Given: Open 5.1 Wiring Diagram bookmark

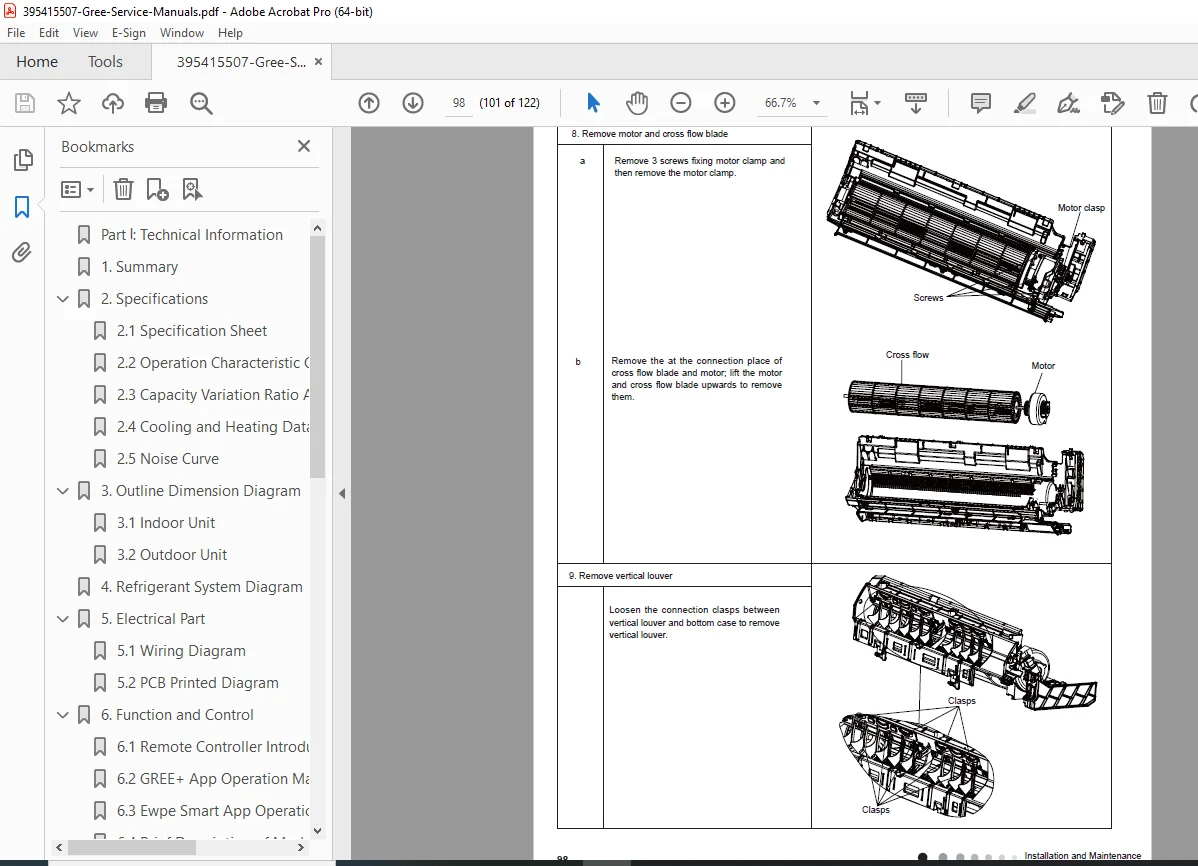Looking at the screenshot, I should [x=181, y=651].
